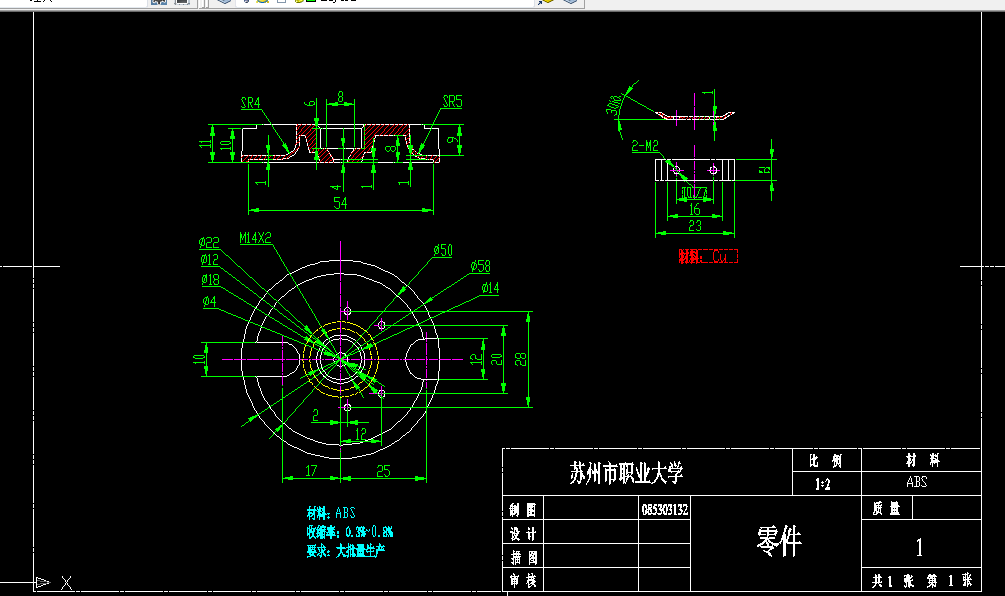Select the red highlighted 材料 Cu annotation
This screenshot has height=596, width=1005.
(x=709, y=253)
